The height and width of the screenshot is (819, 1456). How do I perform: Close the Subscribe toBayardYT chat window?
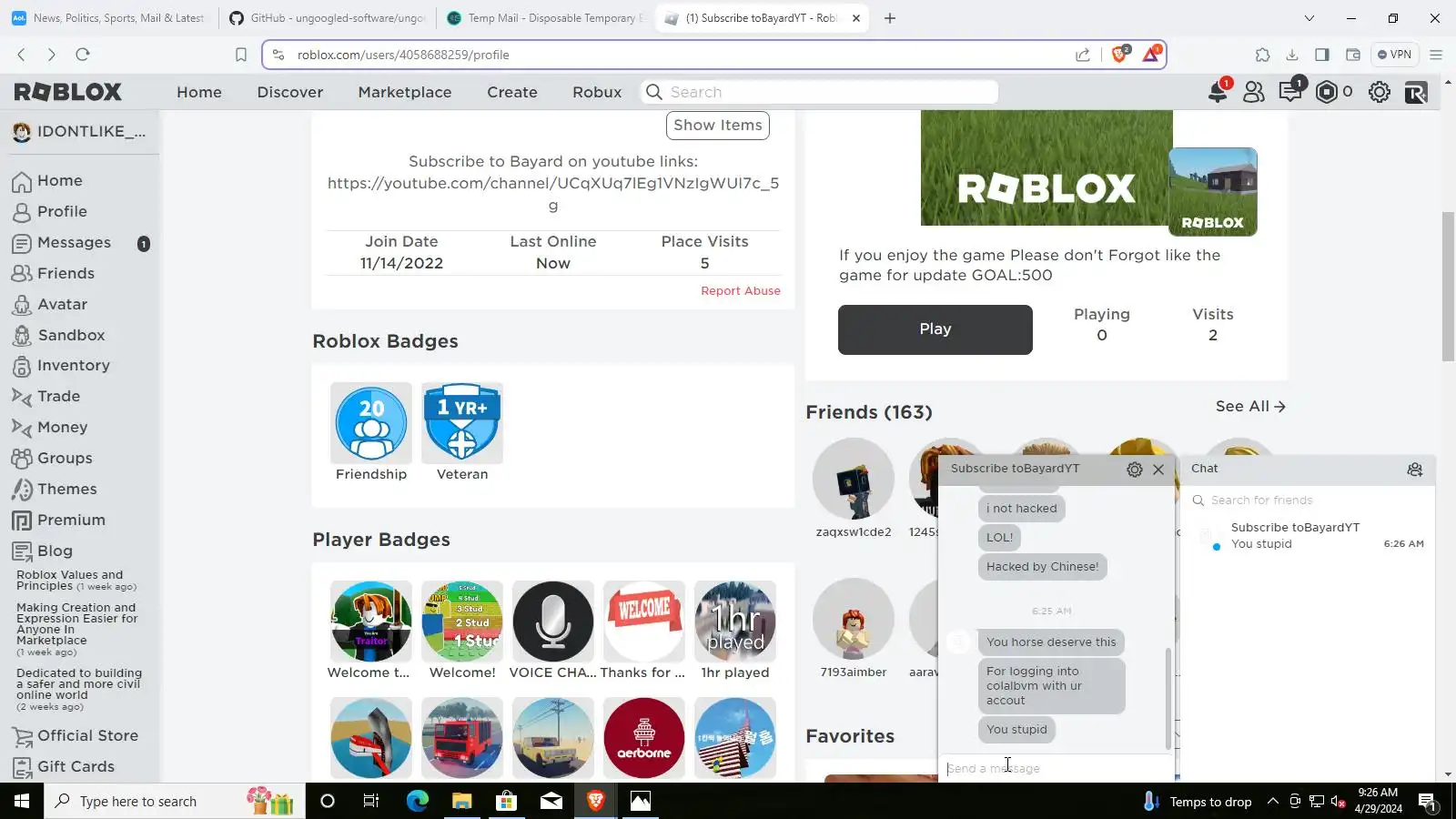coord(1158,470)
